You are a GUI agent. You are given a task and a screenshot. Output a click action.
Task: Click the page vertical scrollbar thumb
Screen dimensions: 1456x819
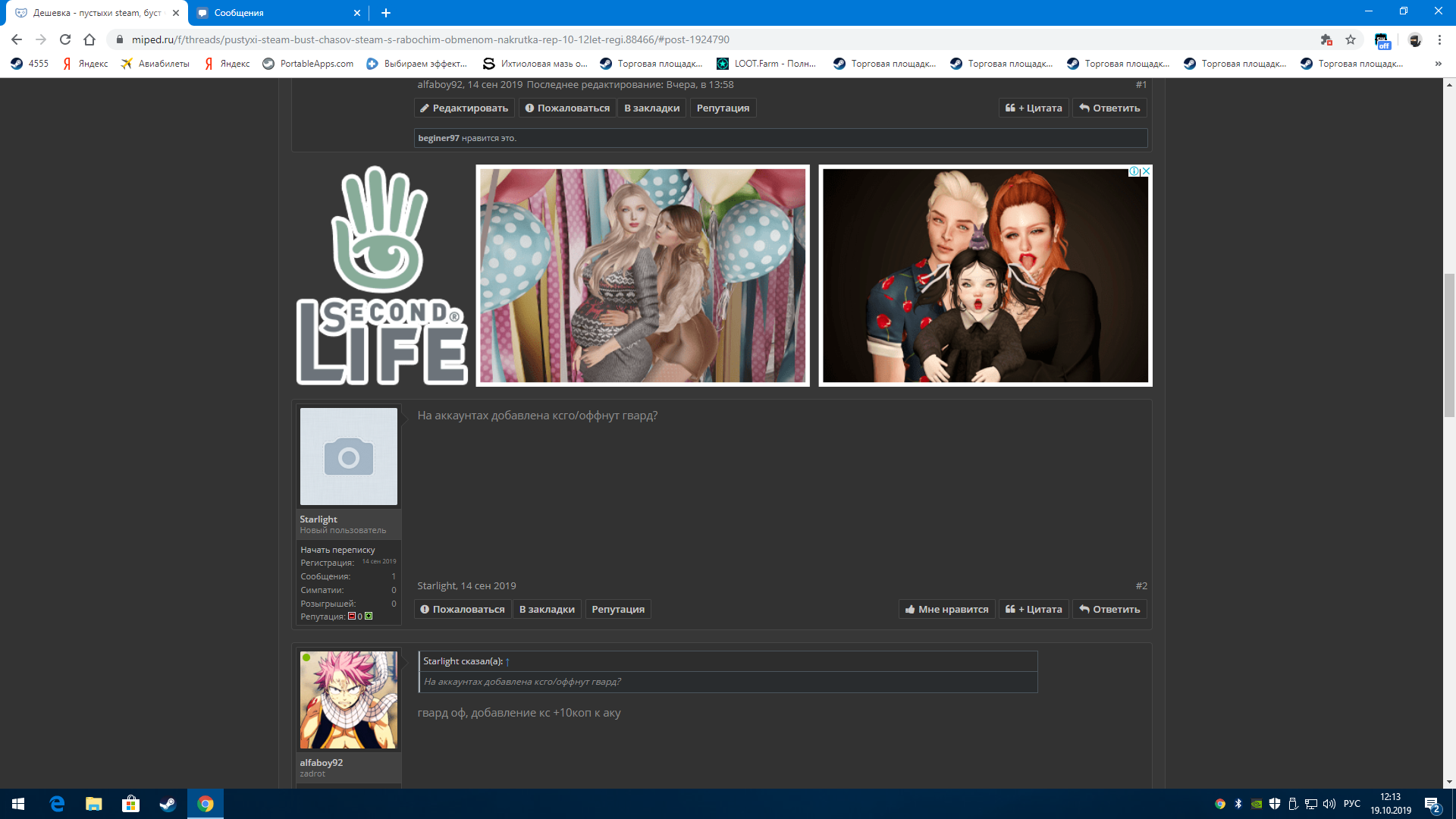(x=1449, y=345)
